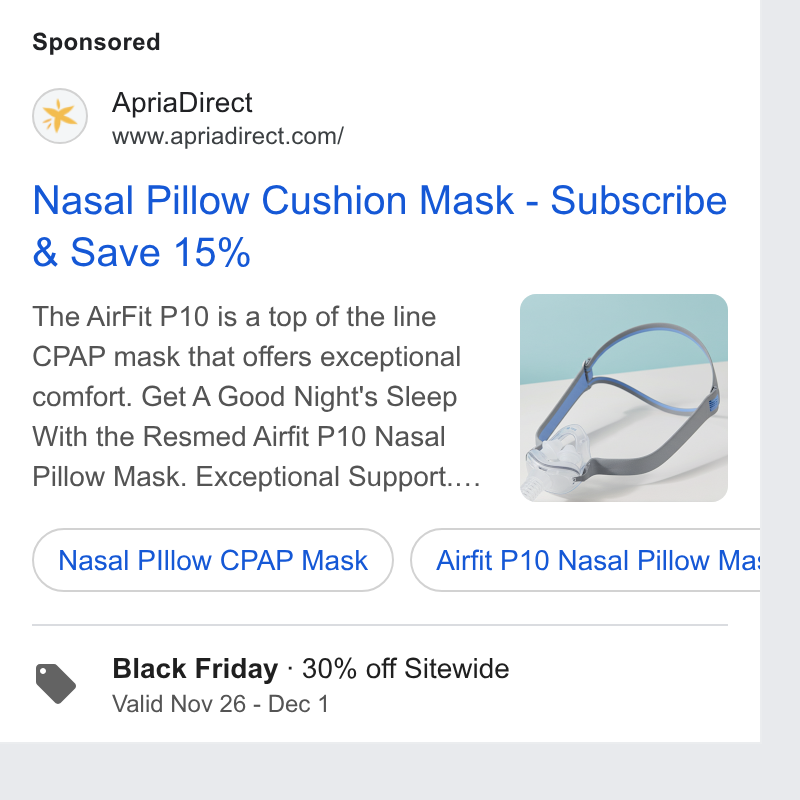Click the divider line above Black Friday promotion
The image size is (800, 800).
pyautogui.click(x=380, y=624)
